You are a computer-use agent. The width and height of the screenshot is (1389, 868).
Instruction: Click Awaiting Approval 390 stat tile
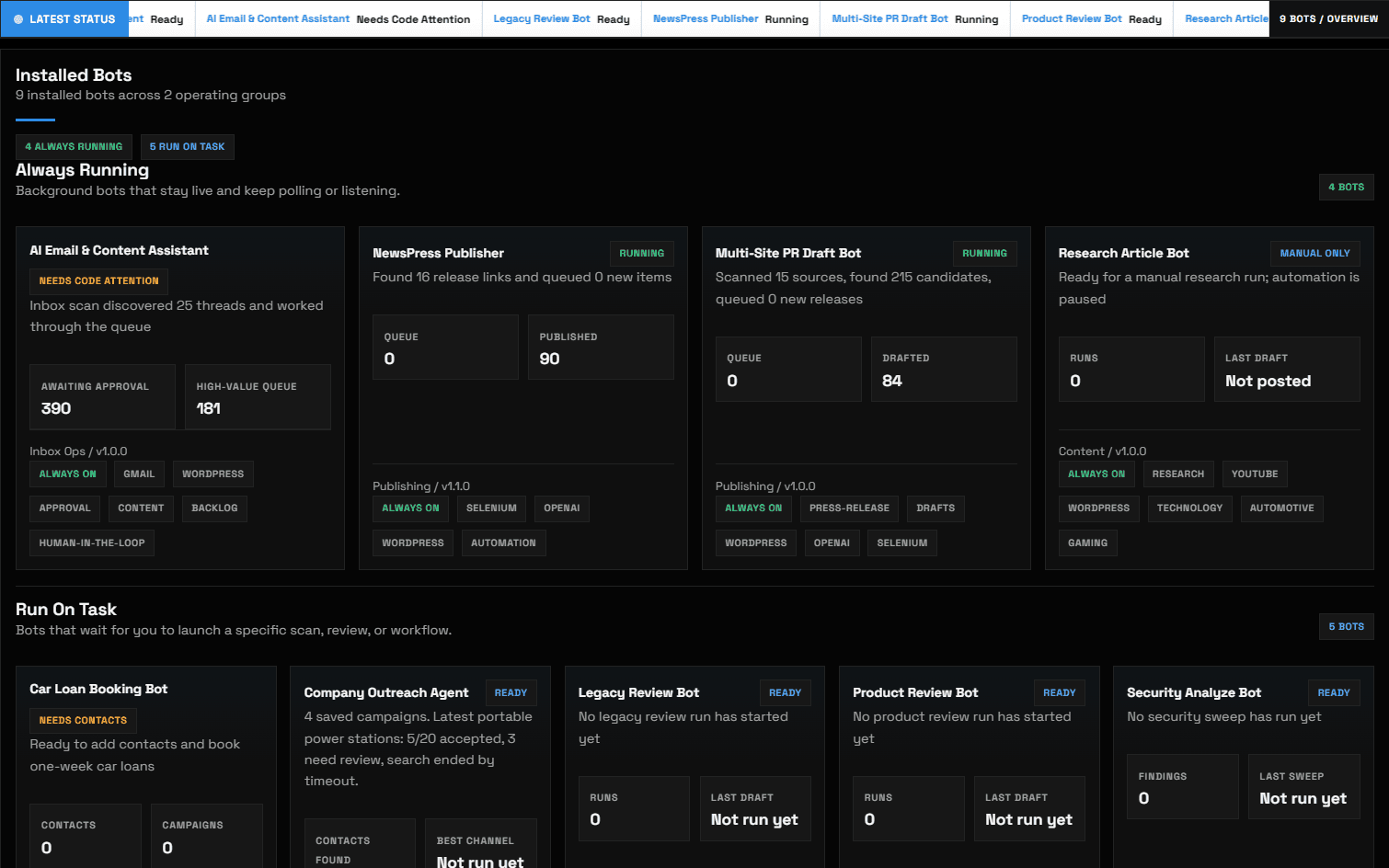click(102, 397)
